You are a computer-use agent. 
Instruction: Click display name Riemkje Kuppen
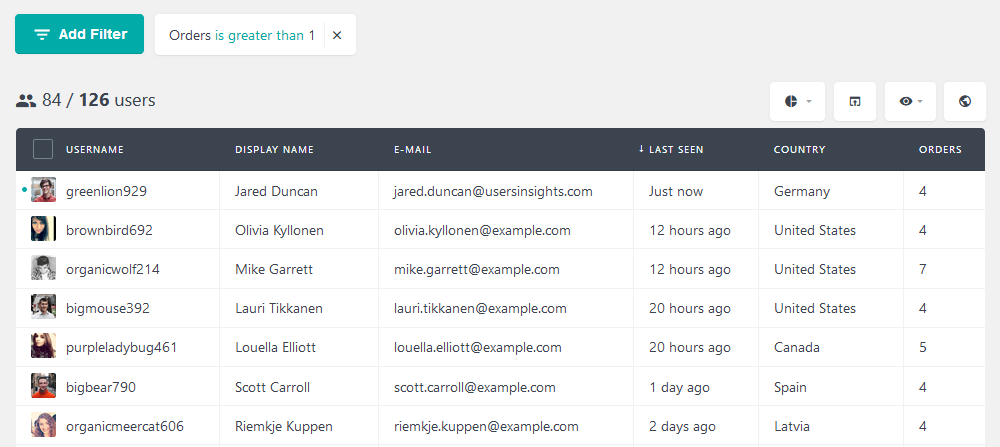pyautogui.click(x=284, y=427)
